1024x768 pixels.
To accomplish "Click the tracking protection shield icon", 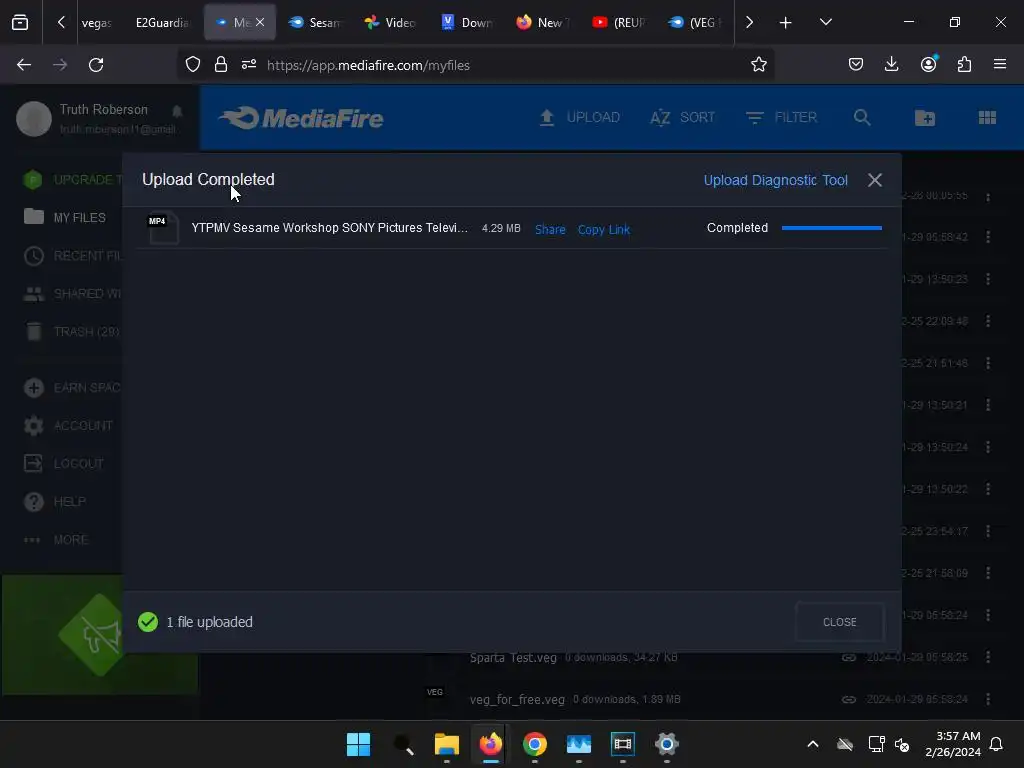I will coord(193,65).
